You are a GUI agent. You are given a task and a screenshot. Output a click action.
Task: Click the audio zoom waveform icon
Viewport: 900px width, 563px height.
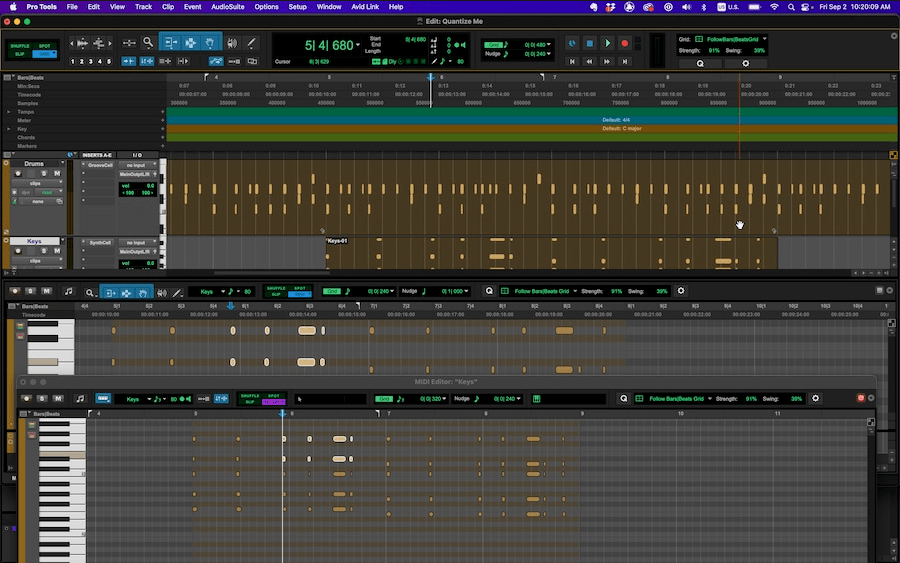(x=82, y=43)
